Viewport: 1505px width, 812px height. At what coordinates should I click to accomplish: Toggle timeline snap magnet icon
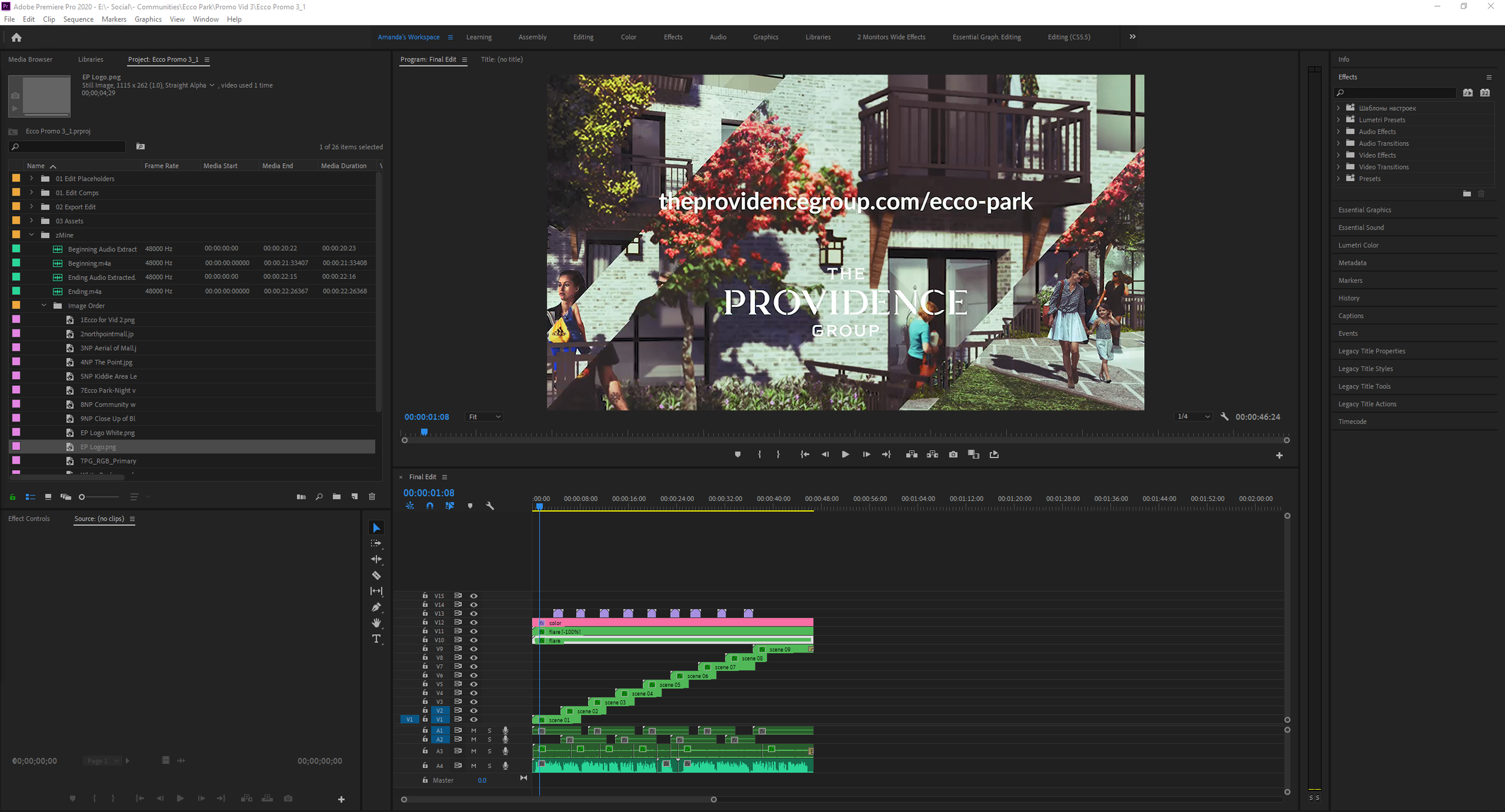click(430, 506)
